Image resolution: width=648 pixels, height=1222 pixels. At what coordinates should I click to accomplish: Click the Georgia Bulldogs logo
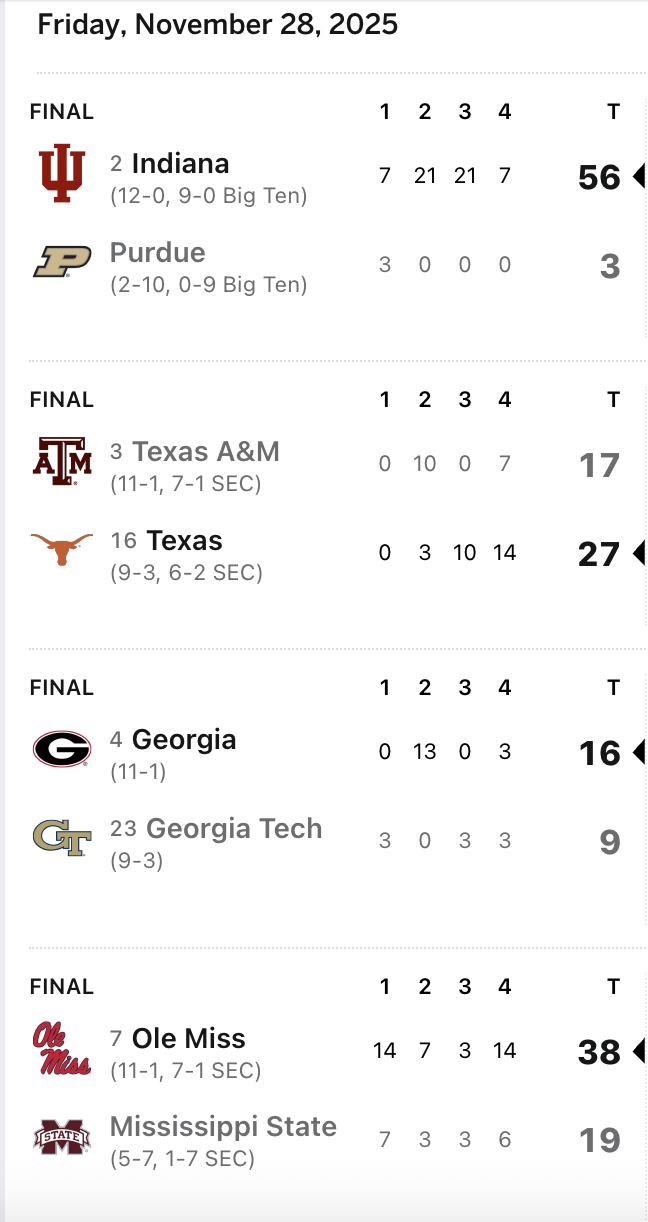click(x=62, y=748)
